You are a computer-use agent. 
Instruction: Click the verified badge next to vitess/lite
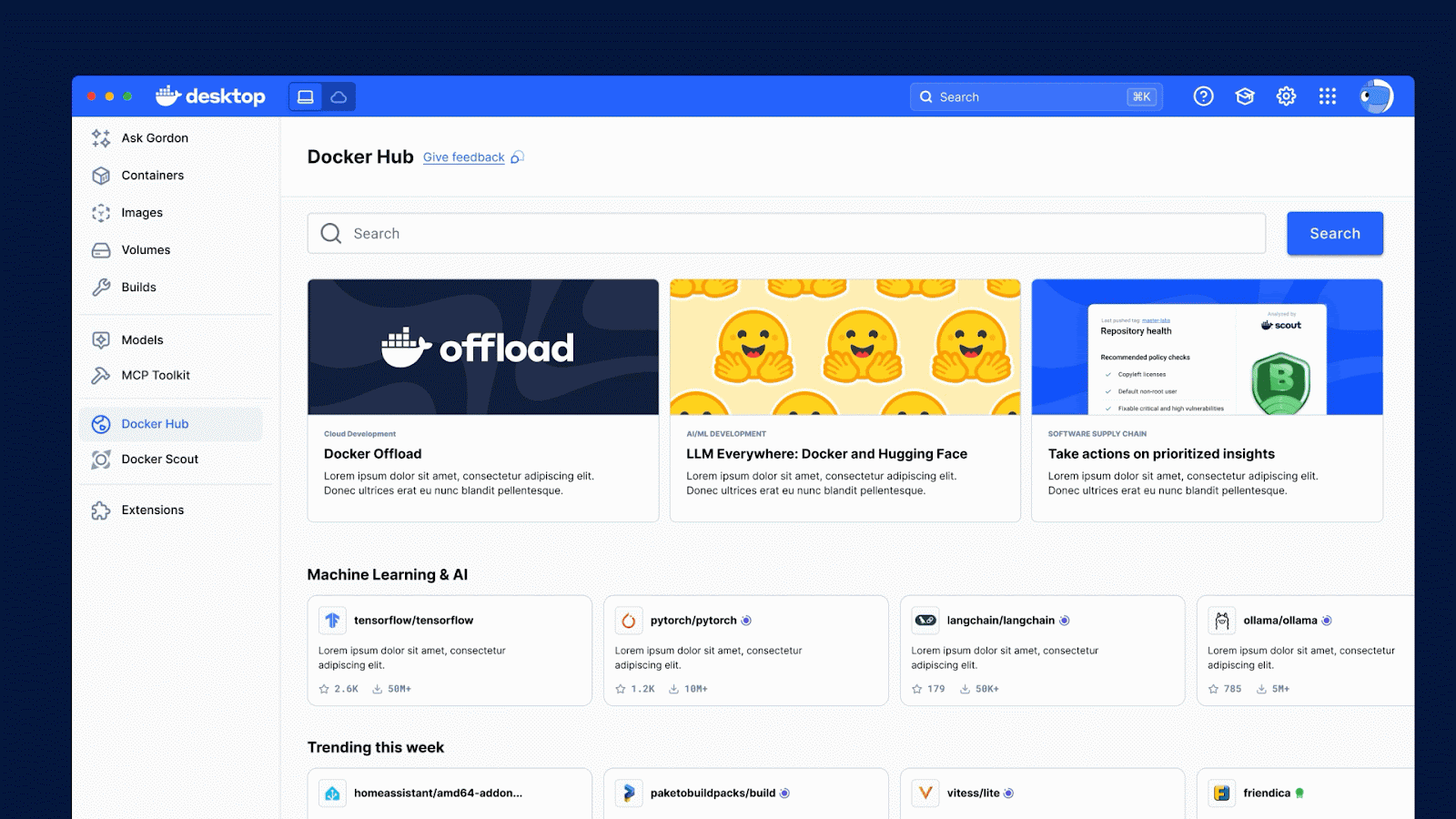tap(1008, 794)
